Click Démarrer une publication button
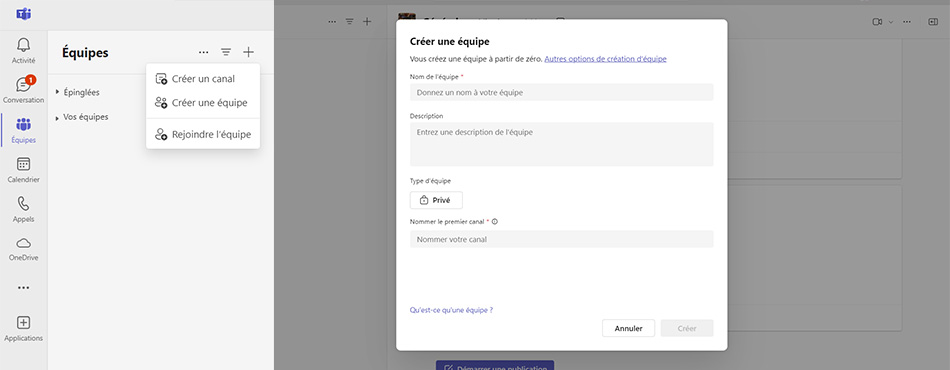 (495, 366)
